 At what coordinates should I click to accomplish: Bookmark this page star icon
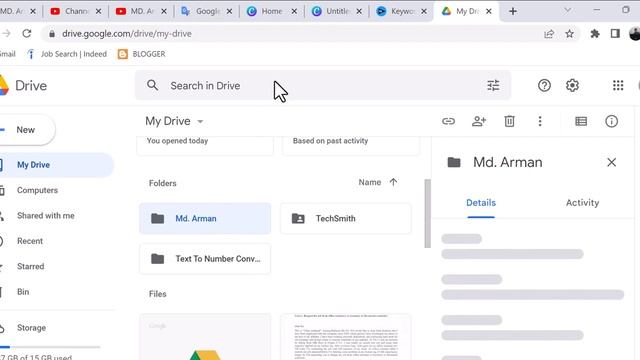pos(569,33)
